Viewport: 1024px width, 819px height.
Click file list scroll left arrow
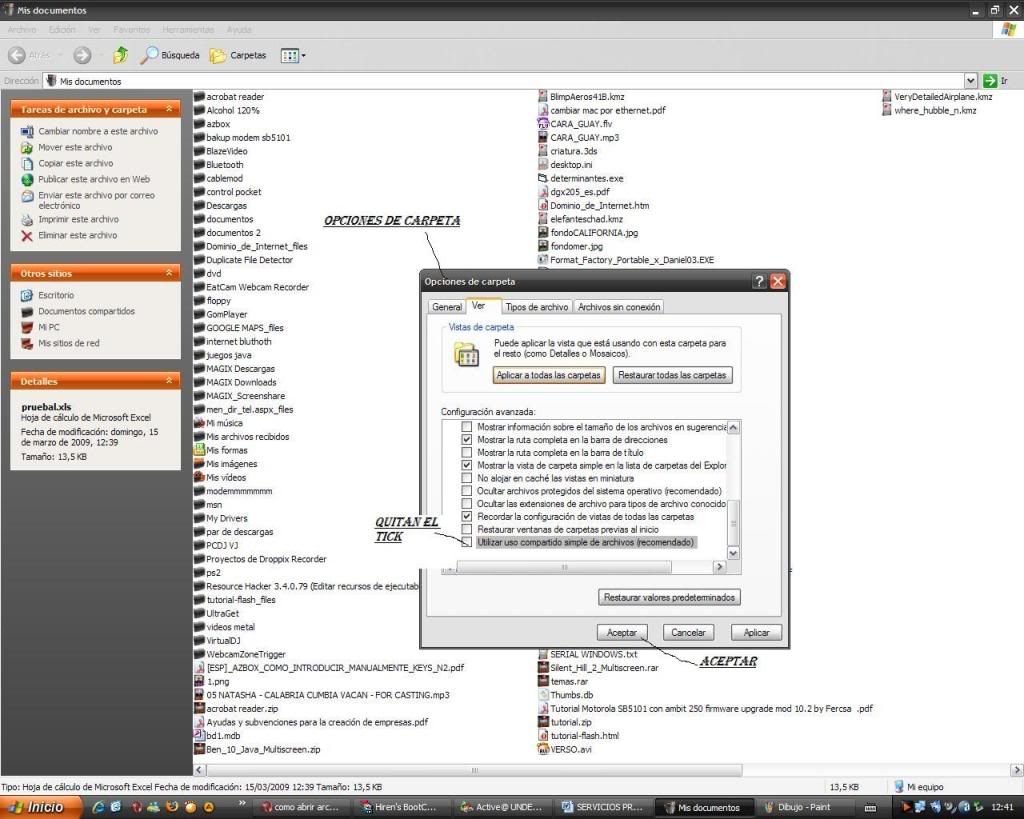pyautogui.click(x=199, y=770)
